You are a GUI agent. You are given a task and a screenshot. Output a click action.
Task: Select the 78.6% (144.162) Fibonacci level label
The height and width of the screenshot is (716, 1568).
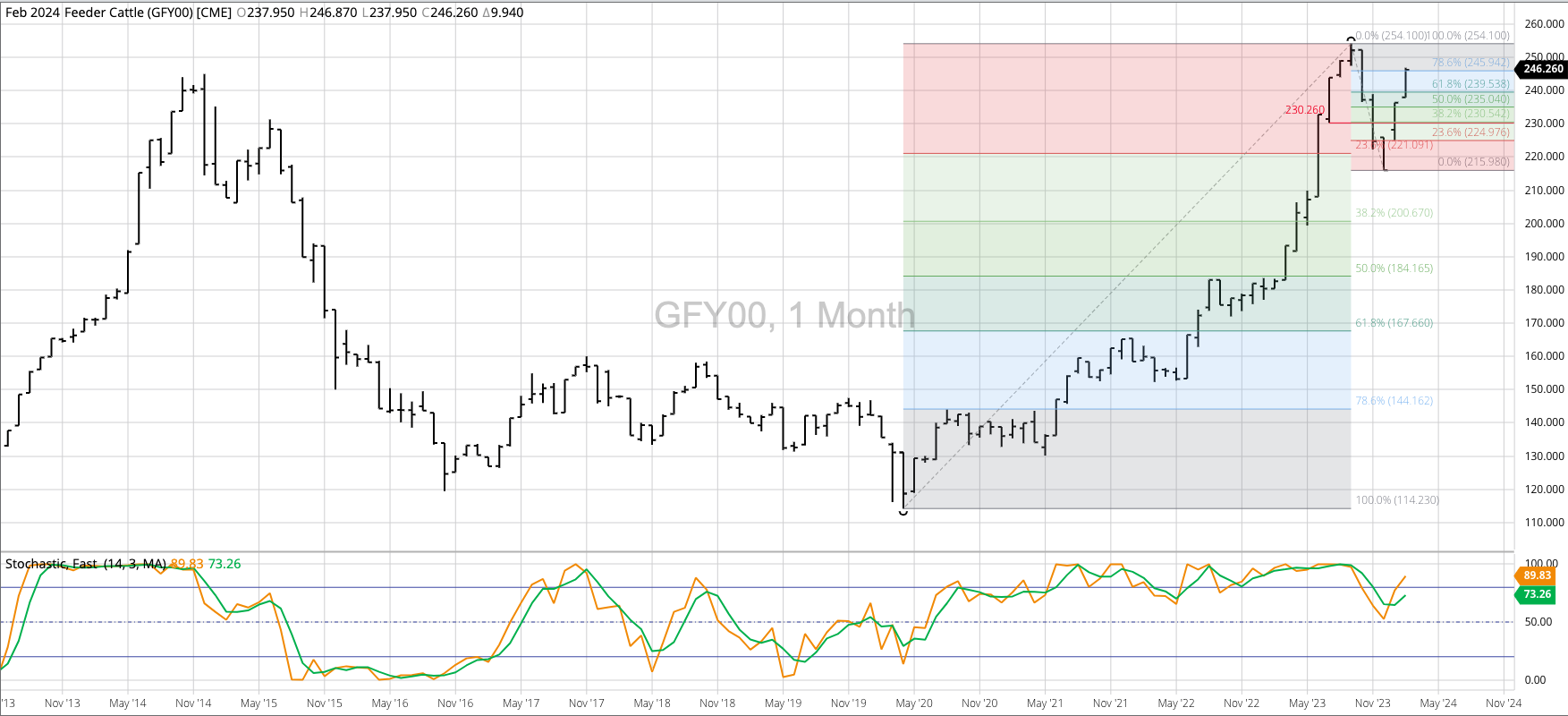tap(1394, 401)
